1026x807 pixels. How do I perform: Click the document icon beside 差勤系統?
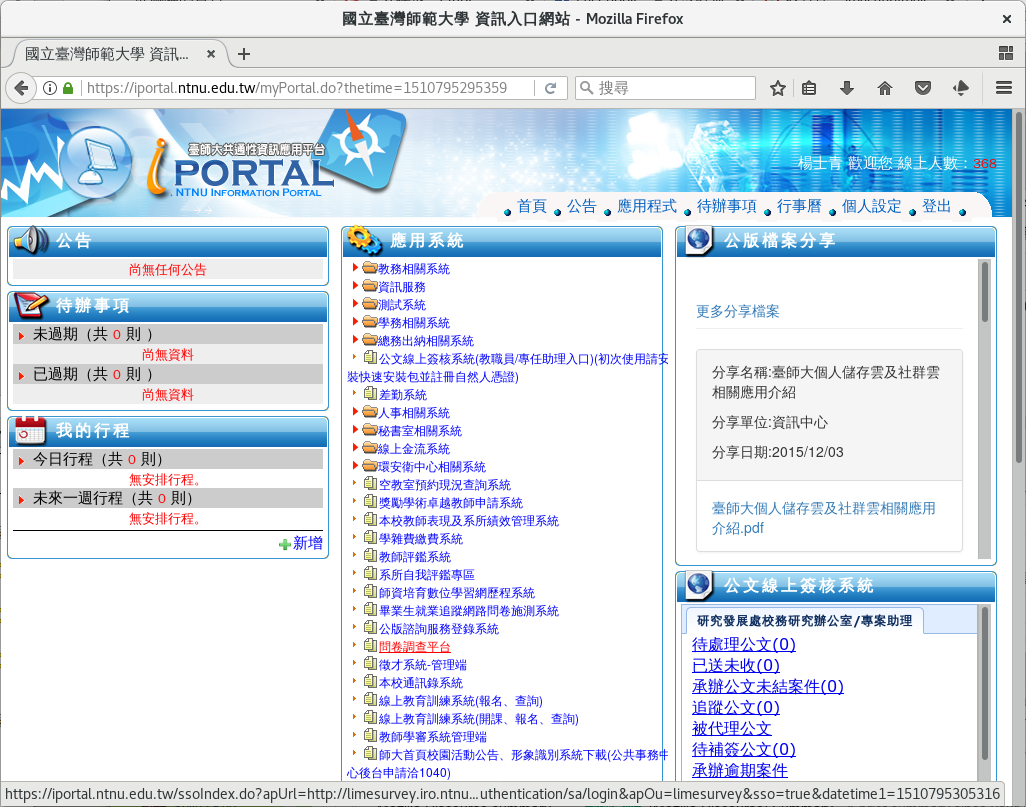(370, 393)
